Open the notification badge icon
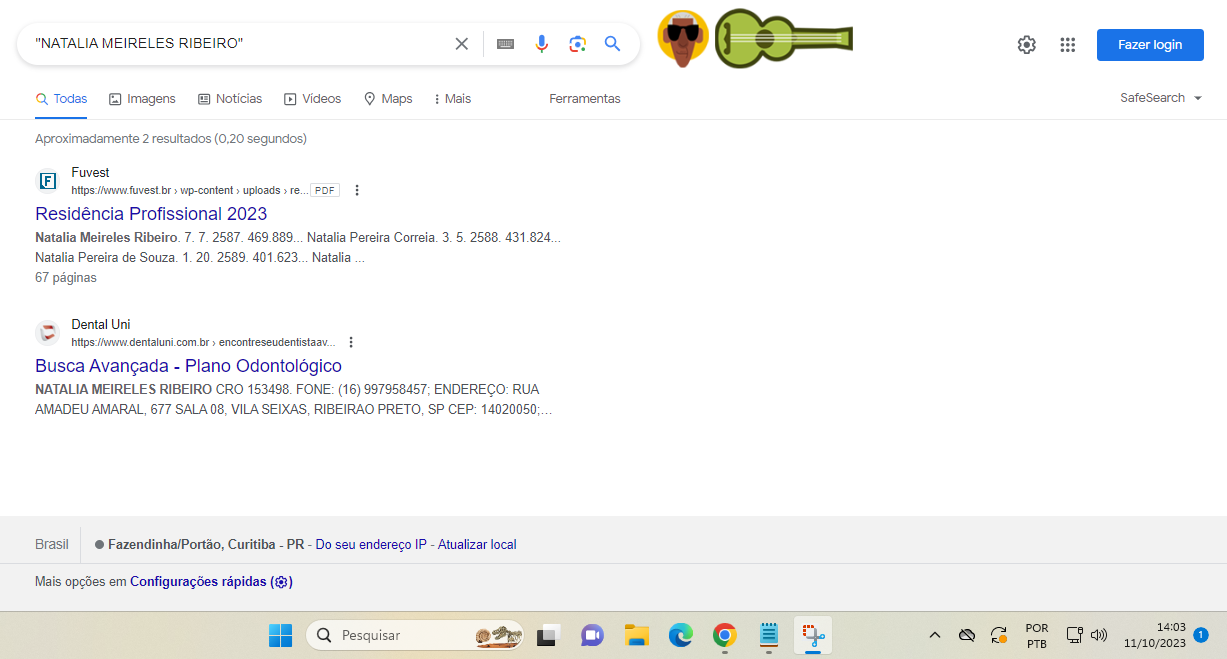The height and width of the screenshot is (659, 1227). point(1201,634)
